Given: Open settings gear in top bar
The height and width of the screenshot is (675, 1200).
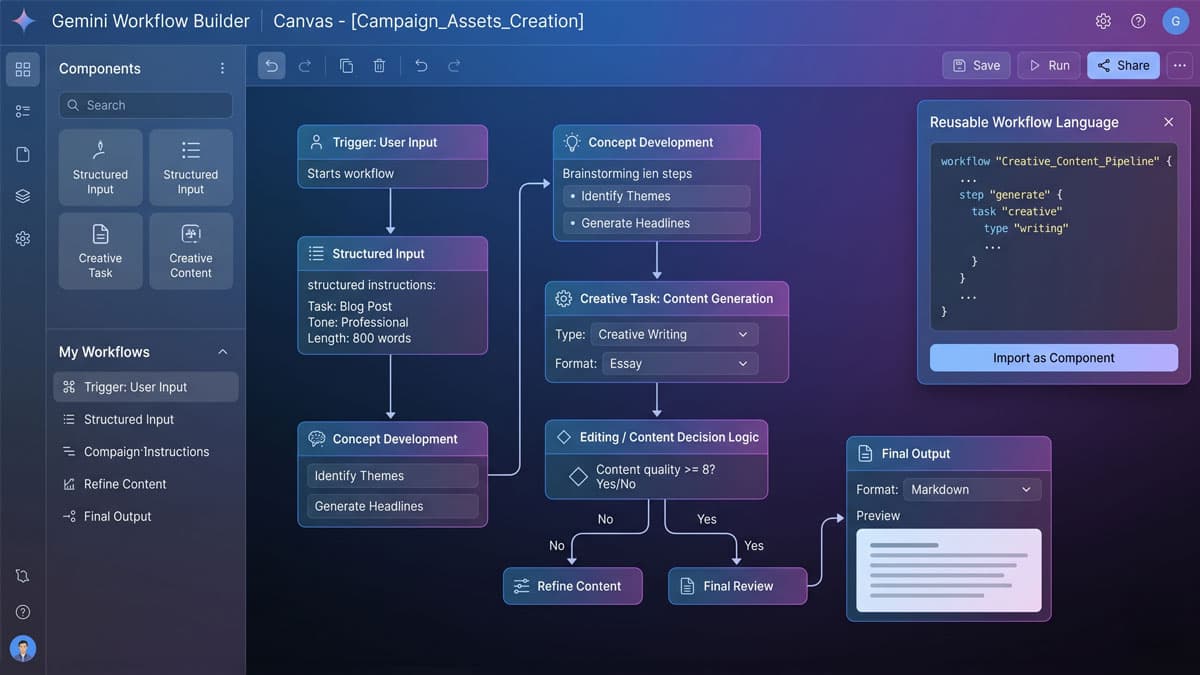Looking at the screenshot, I should tap(1103, 21).
